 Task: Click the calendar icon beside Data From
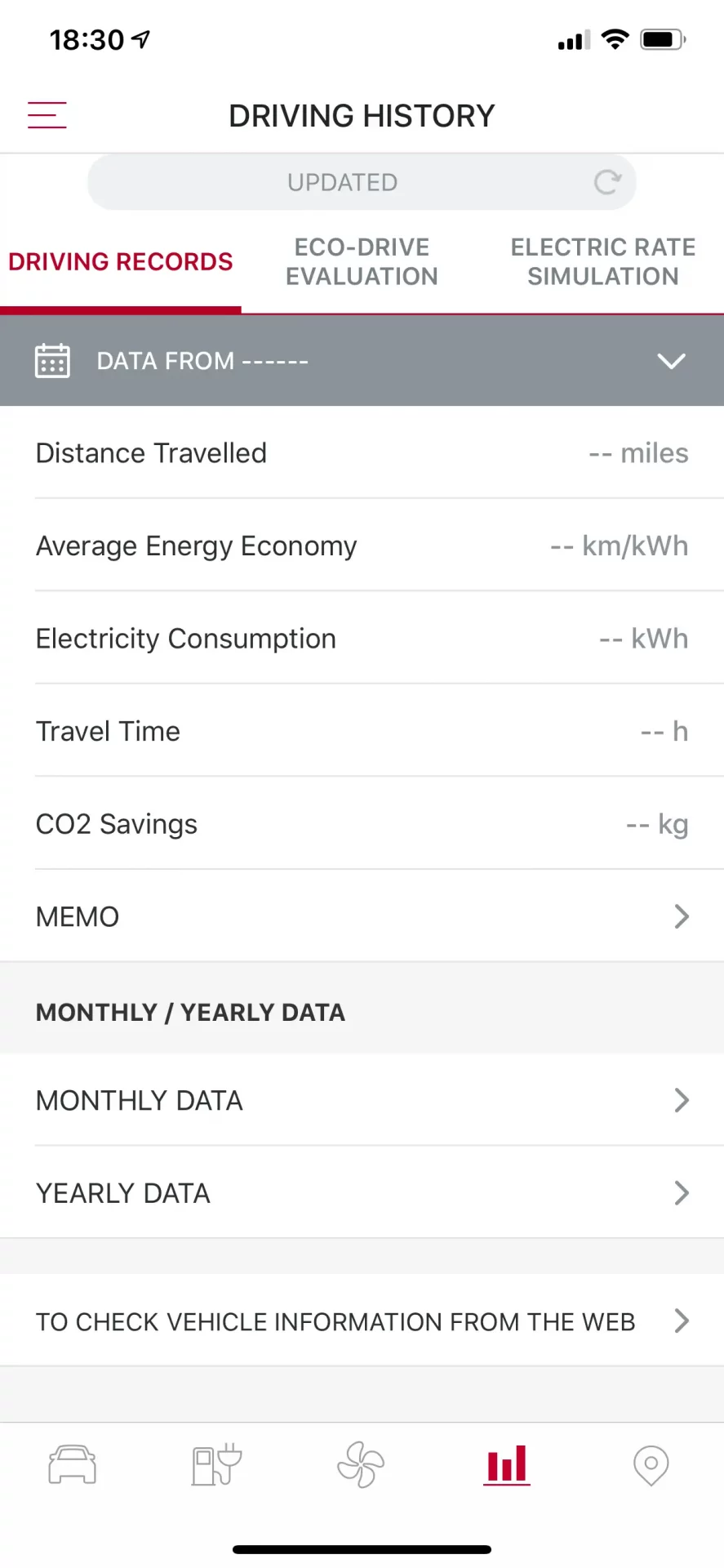coord(52,360)
